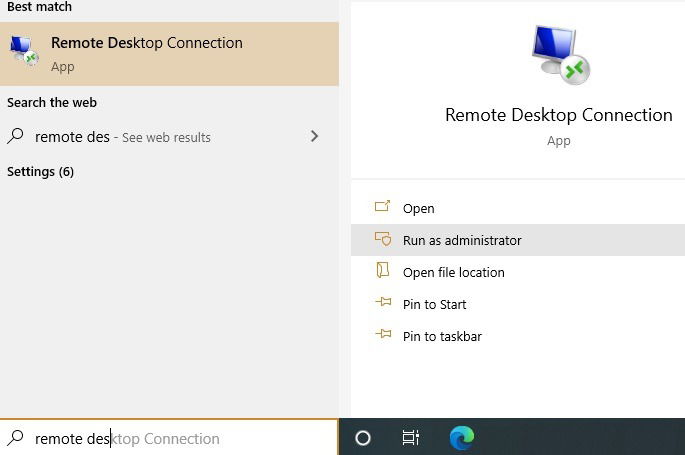The height and width of the screenshot is (455, 685).
Task: Click Remote Desktop Connection icon in best match
Action: pyautogui.click(x=24, y=51)
